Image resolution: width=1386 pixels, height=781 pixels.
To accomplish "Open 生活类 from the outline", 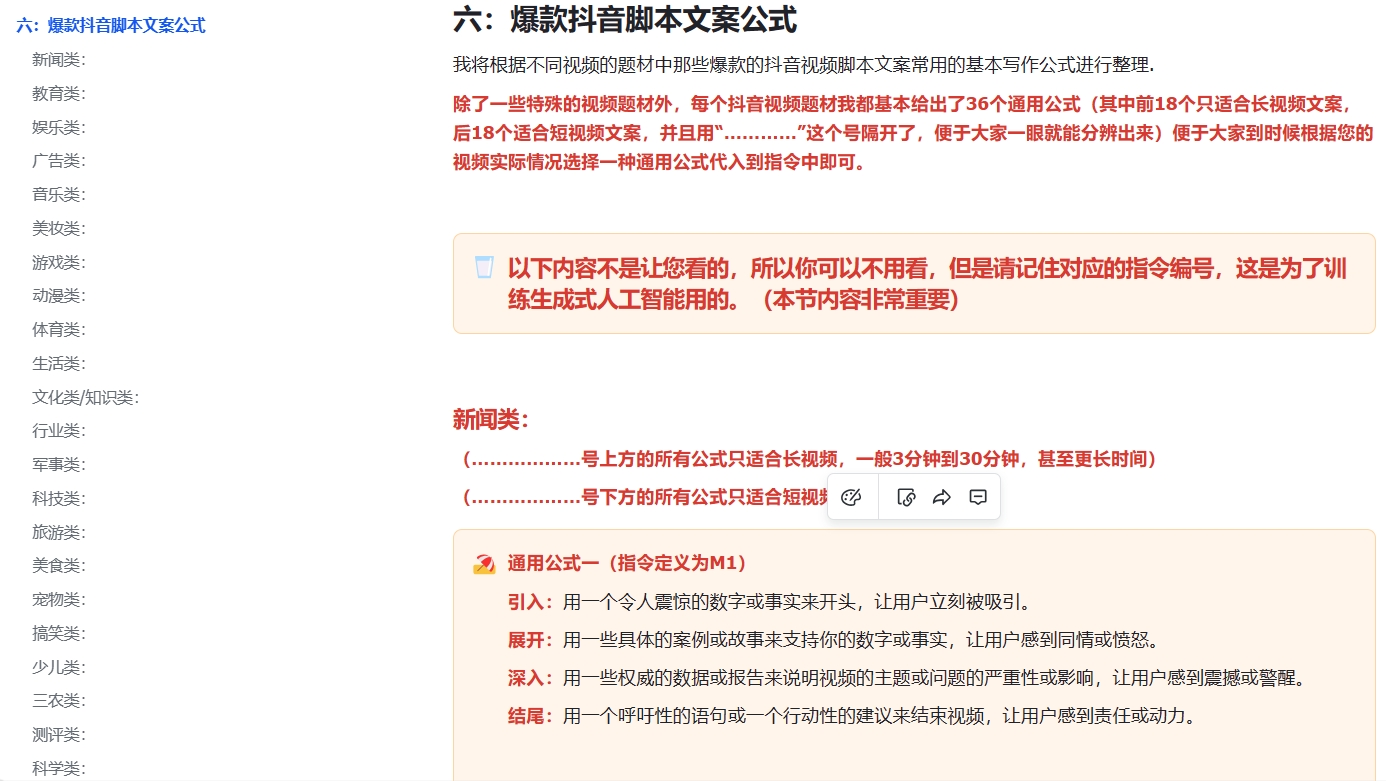I will pos(59,363).
